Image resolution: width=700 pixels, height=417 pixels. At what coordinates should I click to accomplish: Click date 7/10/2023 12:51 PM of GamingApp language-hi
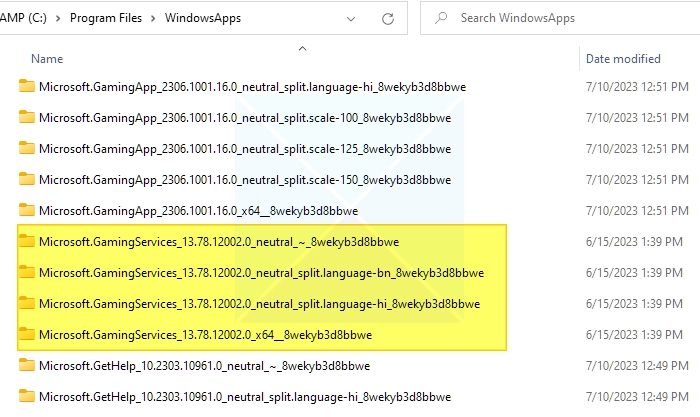coord(637,87)
